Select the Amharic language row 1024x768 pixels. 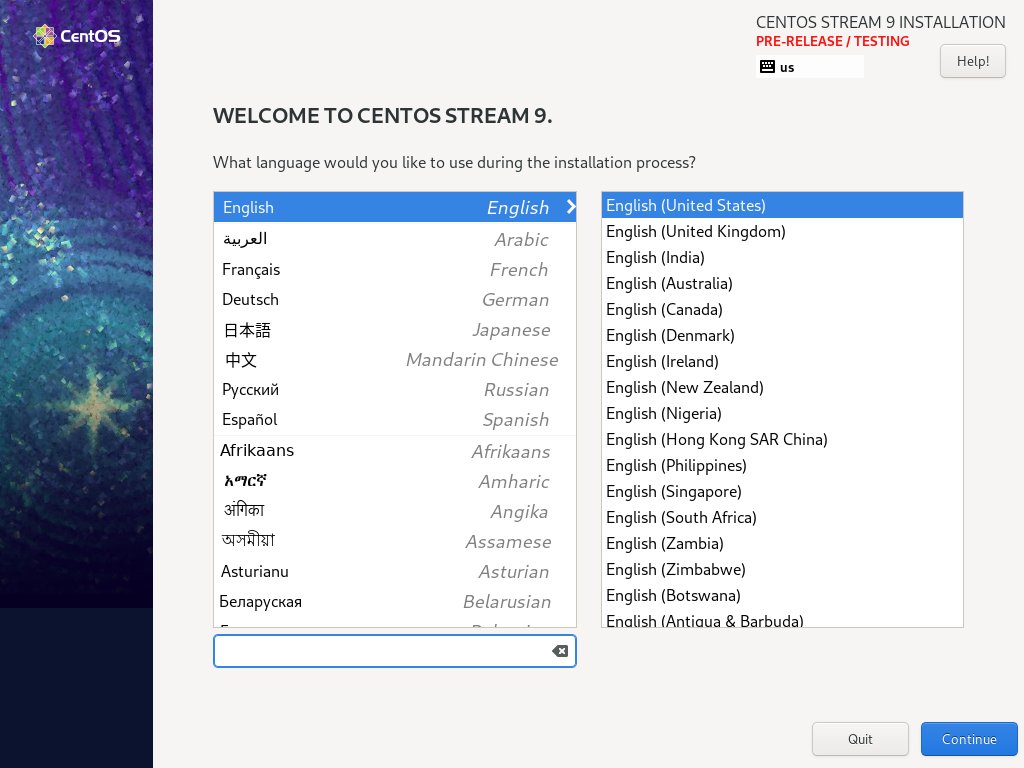(394, 481)
